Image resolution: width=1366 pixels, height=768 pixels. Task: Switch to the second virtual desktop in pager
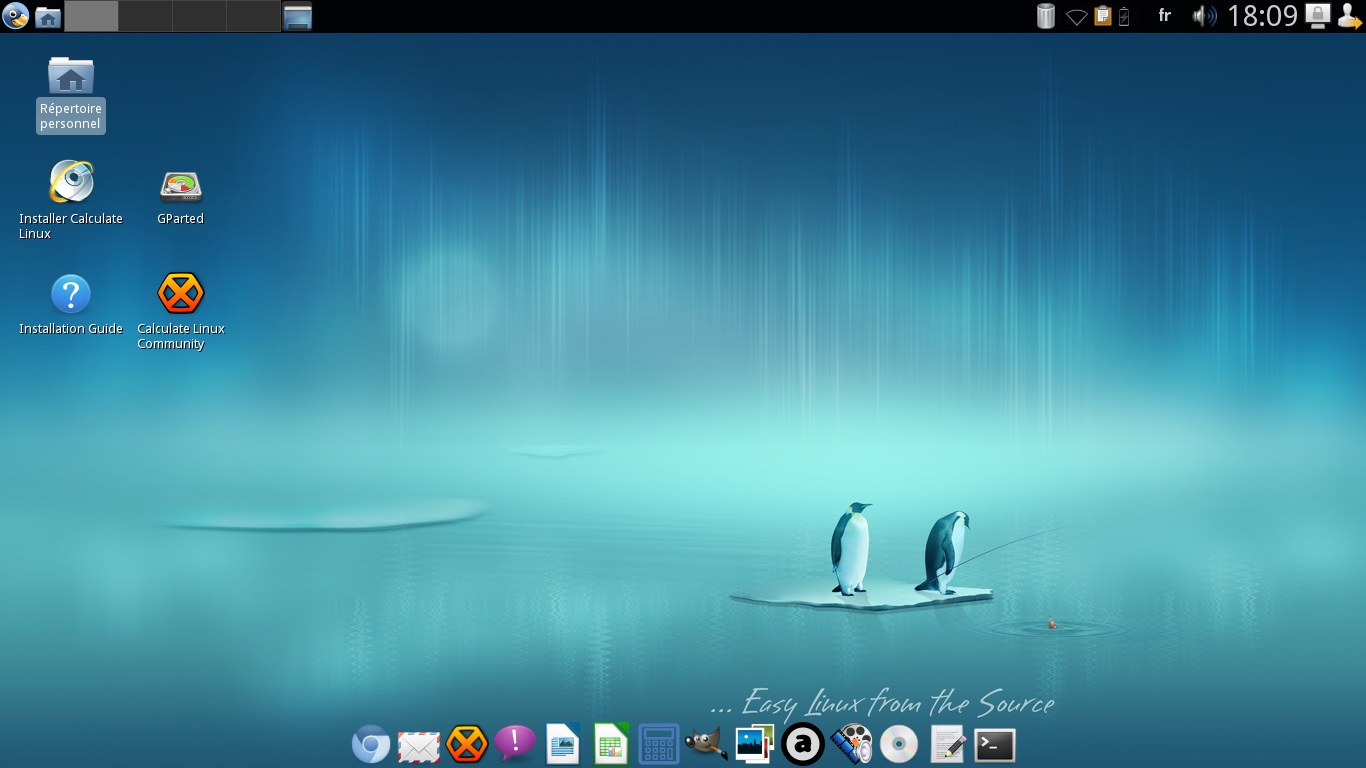[145, 16]
